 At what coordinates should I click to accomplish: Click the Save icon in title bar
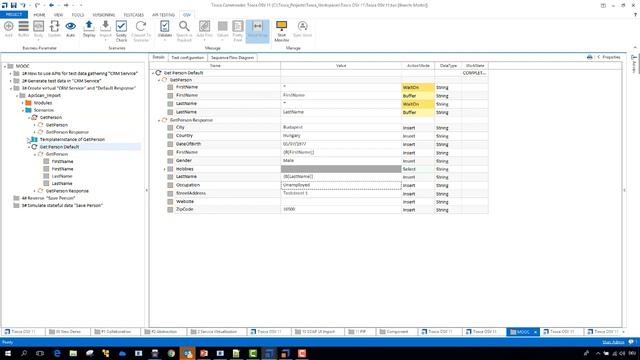point(13,5)
